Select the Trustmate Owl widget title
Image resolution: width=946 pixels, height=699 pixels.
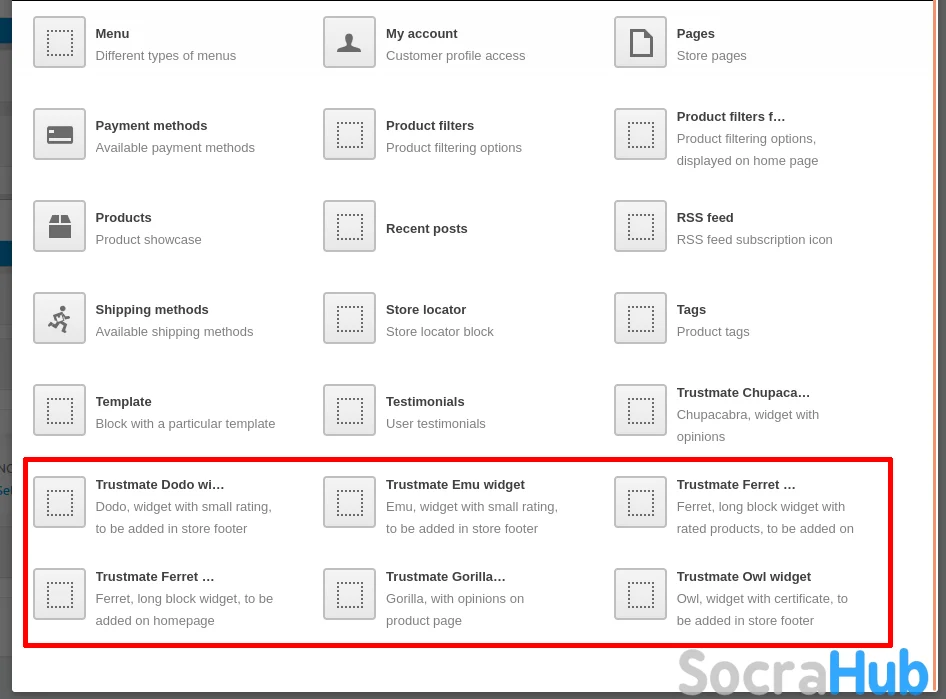pyautogui.click(x=744, y=577)
